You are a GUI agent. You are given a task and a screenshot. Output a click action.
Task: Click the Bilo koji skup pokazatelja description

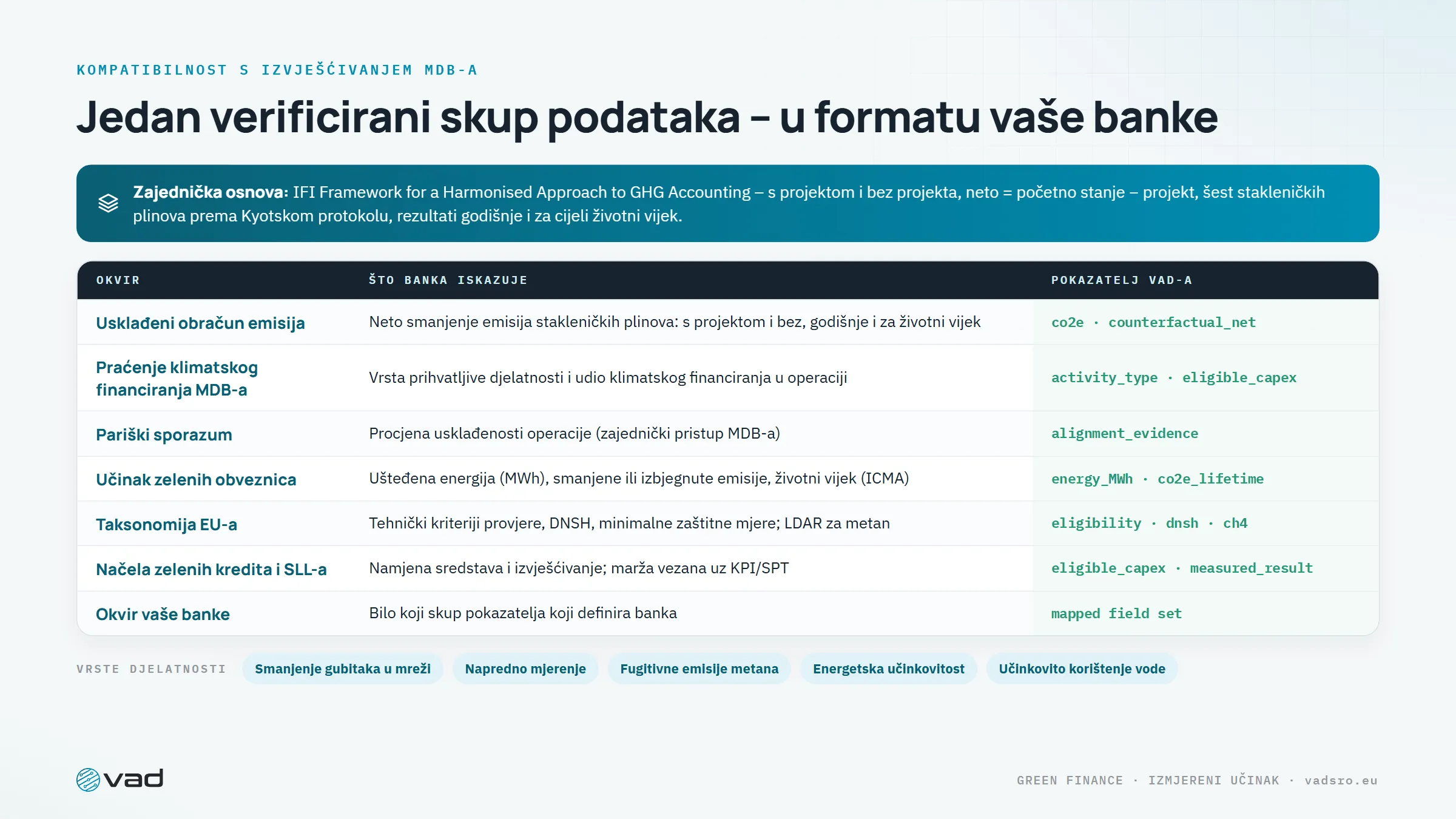point(523,613)
